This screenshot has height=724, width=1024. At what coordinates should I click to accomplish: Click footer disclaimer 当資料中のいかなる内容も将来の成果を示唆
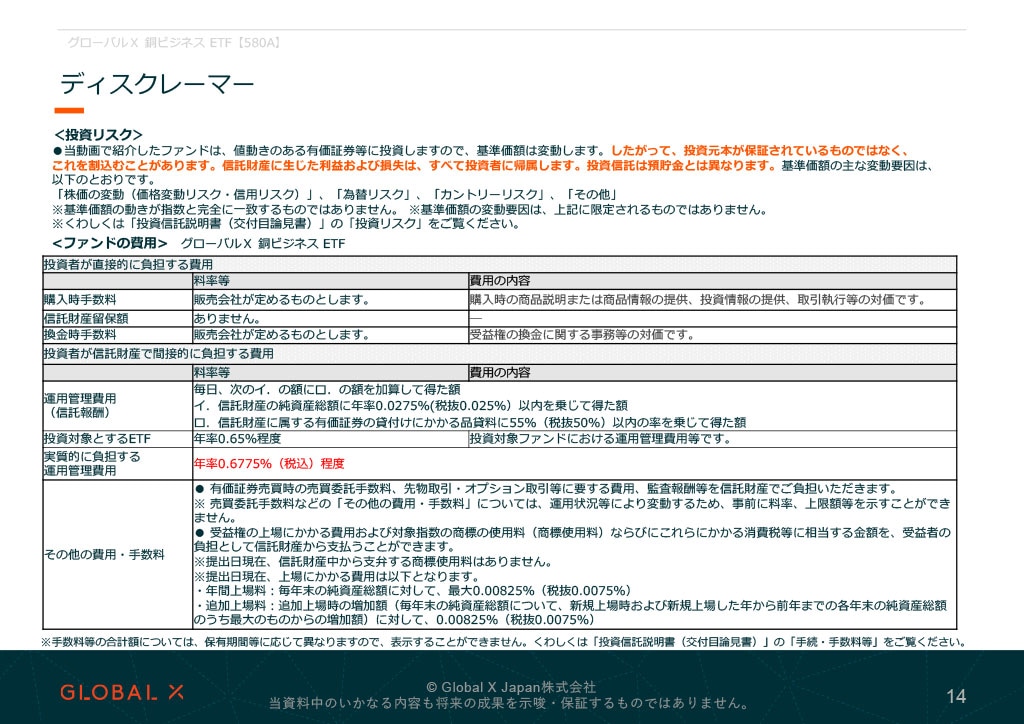tap(509, 703)
